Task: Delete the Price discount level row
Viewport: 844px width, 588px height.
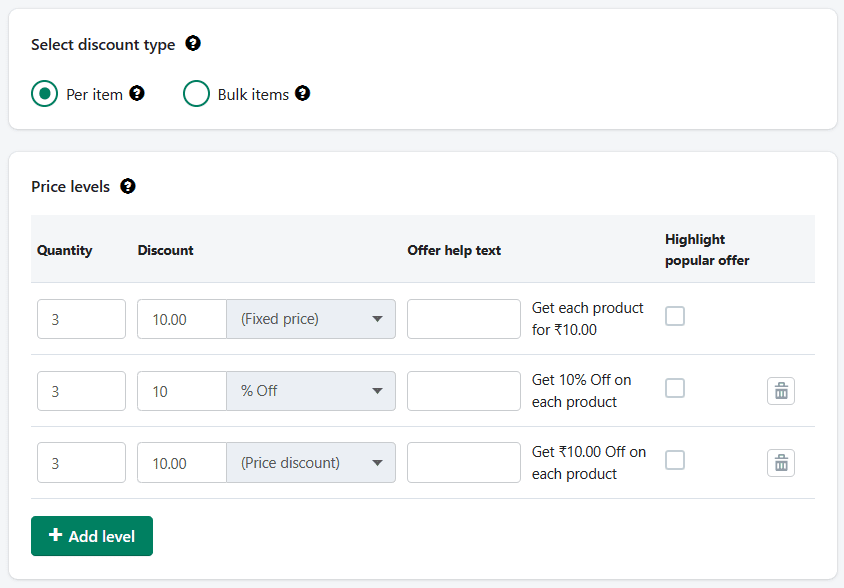Action: point(781,463)
